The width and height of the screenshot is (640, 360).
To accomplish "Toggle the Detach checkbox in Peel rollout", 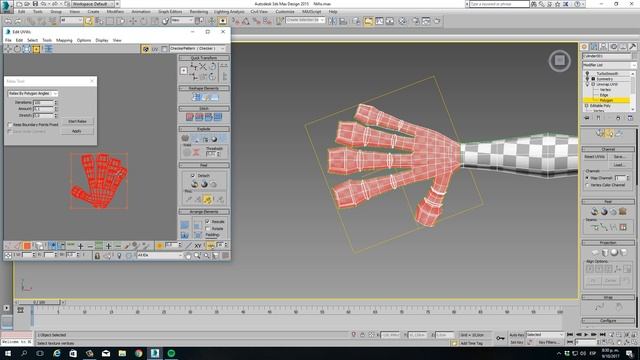I will [193, 176].
